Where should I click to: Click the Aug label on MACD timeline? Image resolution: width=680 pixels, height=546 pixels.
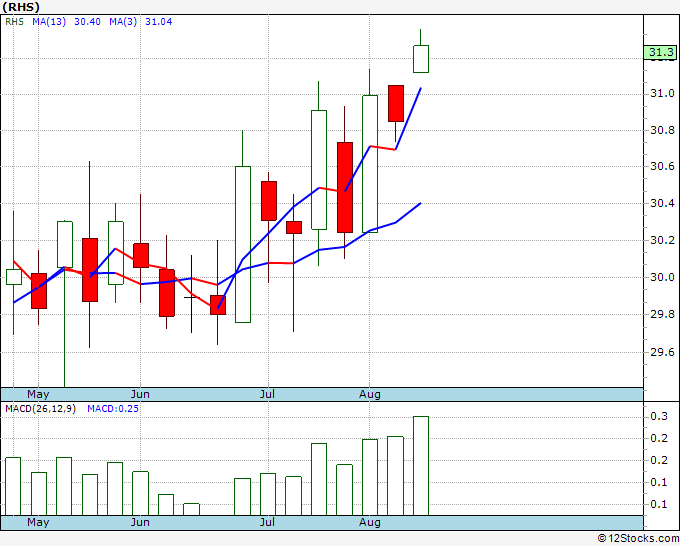(370, 522)
